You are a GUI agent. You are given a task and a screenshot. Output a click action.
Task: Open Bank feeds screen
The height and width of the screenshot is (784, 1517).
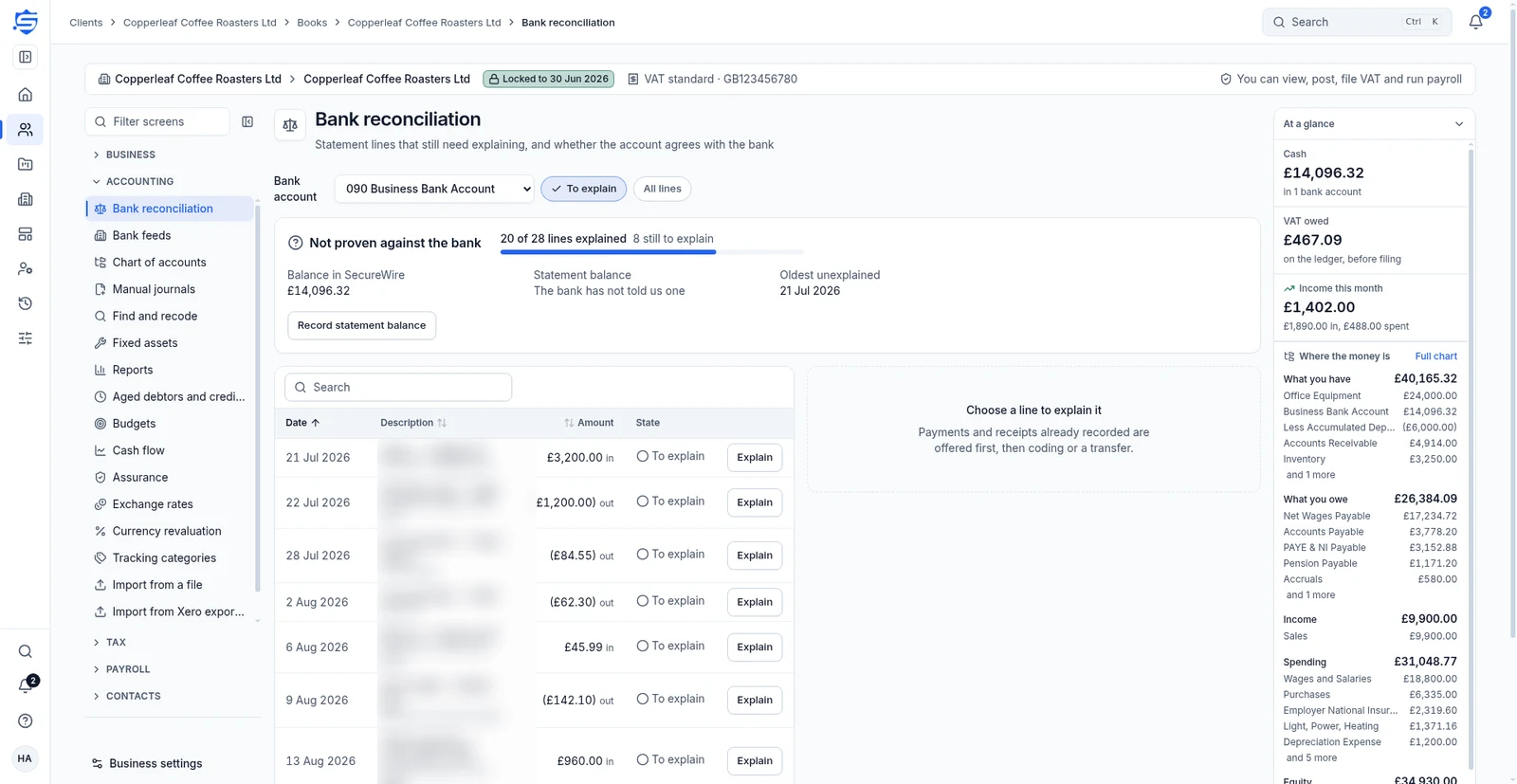[170, 235]
